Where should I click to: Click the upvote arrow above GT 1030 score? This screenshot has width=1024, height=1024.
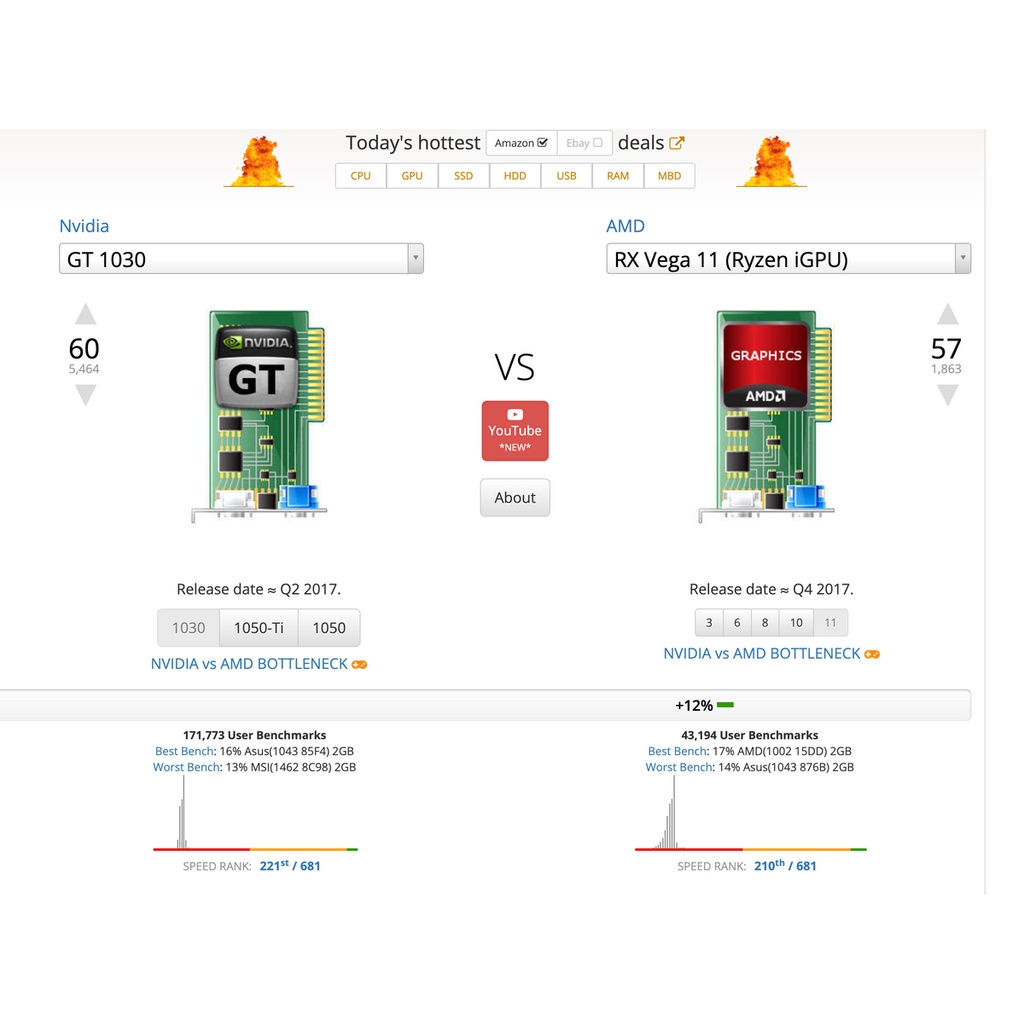coord(86,315)
